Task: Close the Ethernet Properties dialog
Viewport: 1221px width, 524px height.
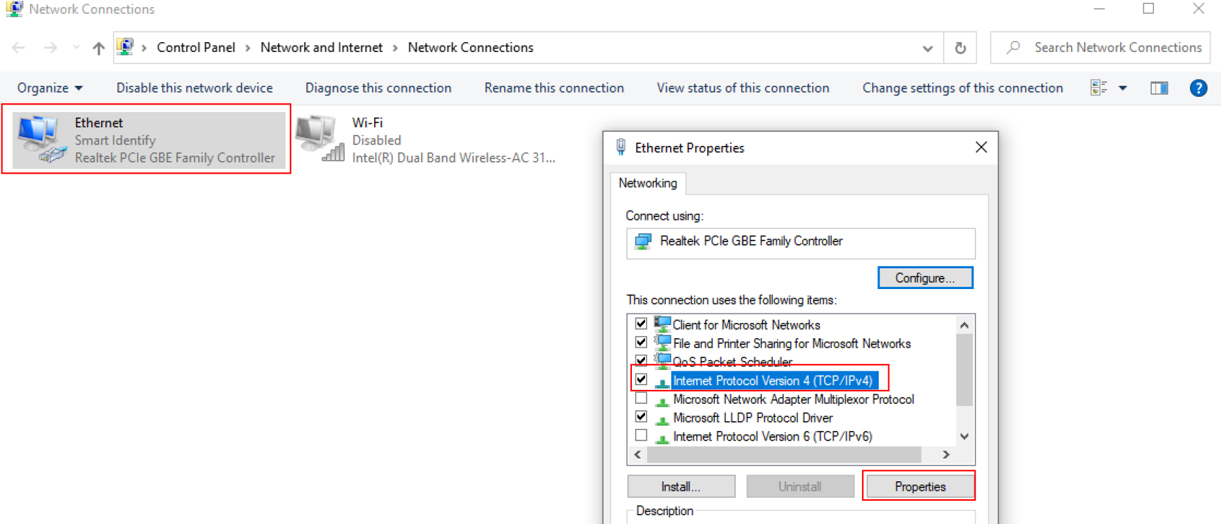Action: tap(981, 147)
